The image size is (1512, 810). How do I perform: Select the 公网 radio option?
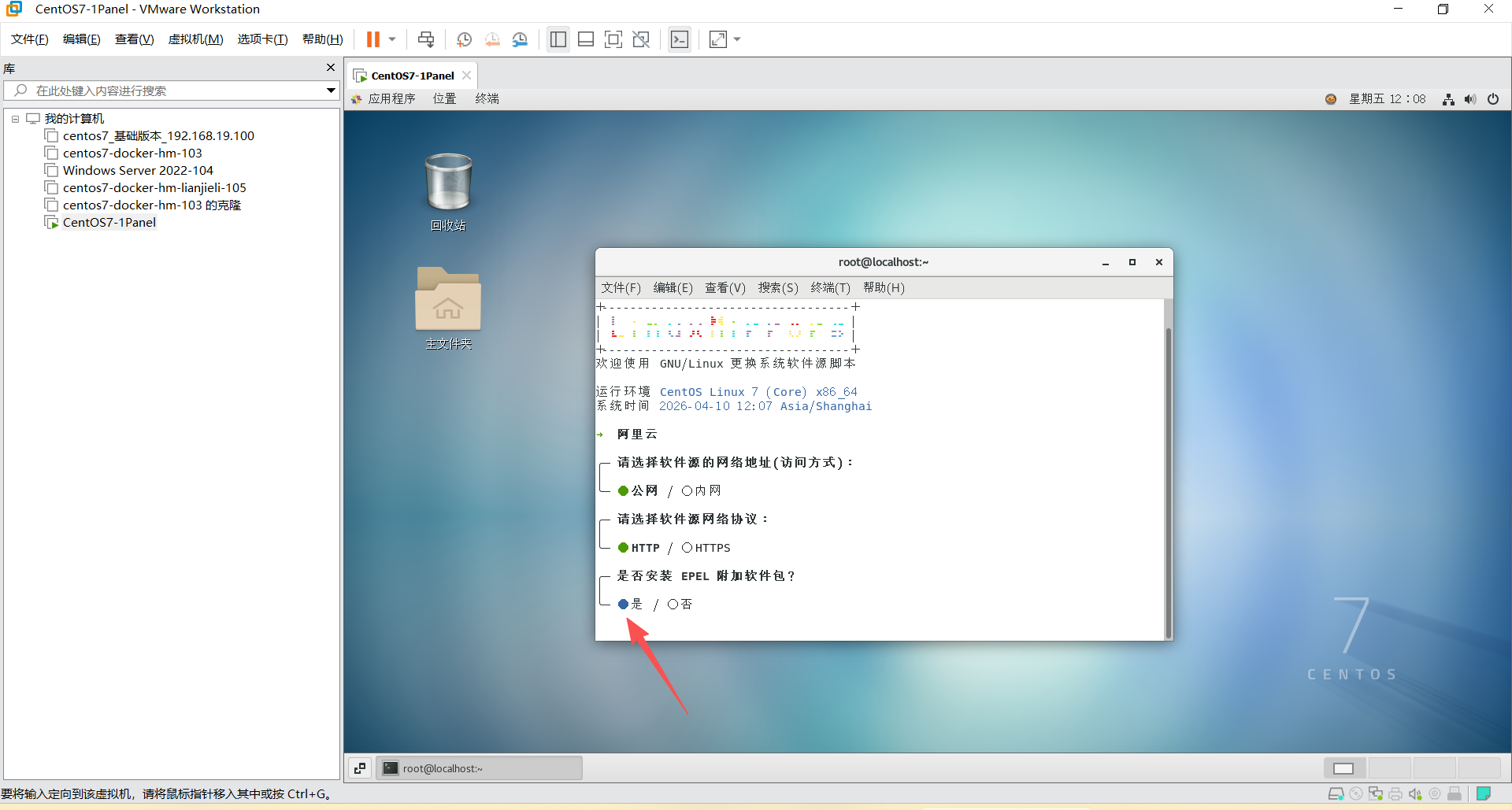638,490
